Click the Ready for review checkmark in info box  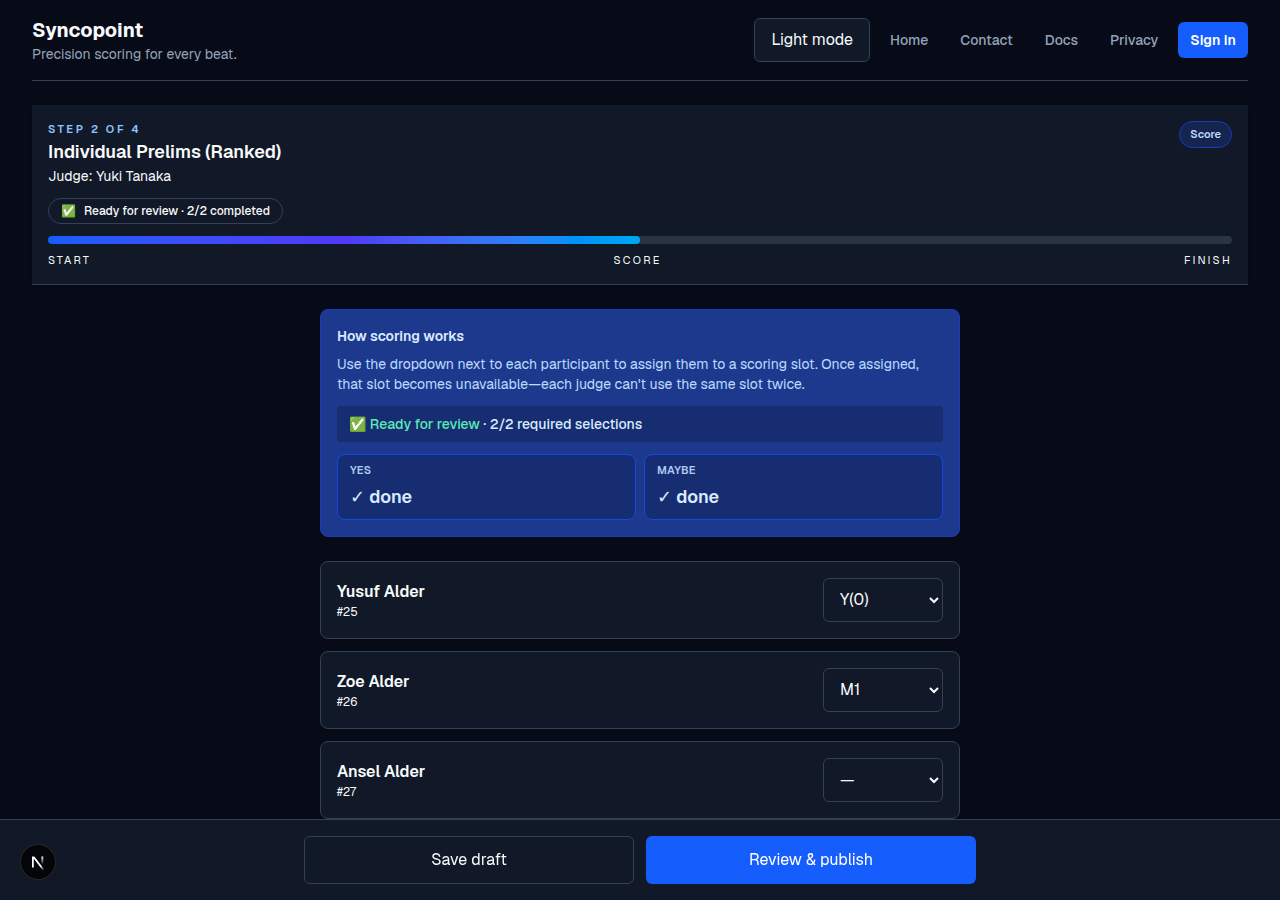(x=357, y=424)
